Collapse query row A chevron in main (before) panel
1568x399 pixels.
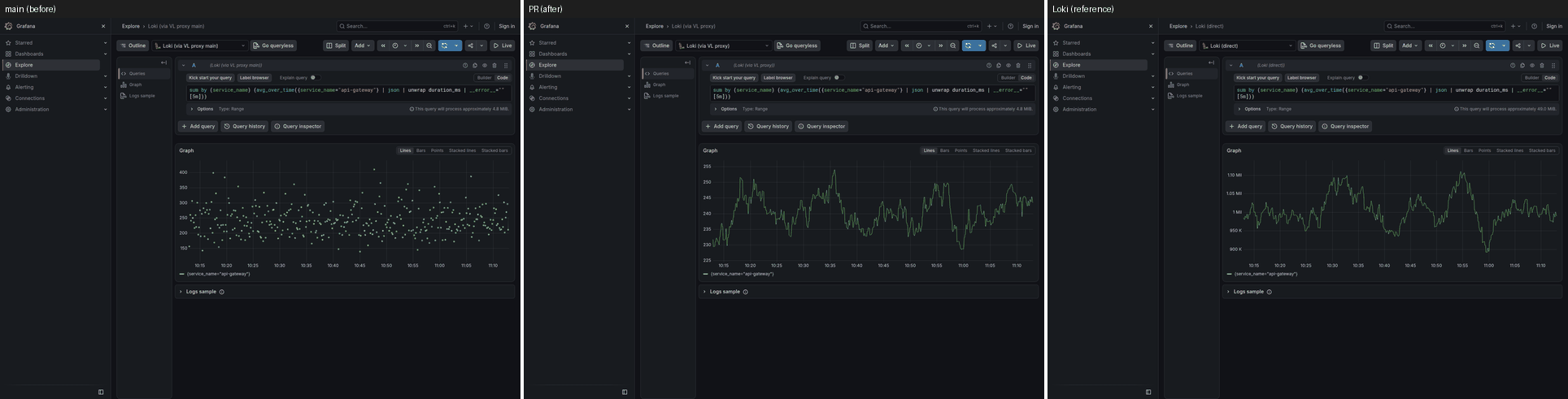(x=184, y=65)
